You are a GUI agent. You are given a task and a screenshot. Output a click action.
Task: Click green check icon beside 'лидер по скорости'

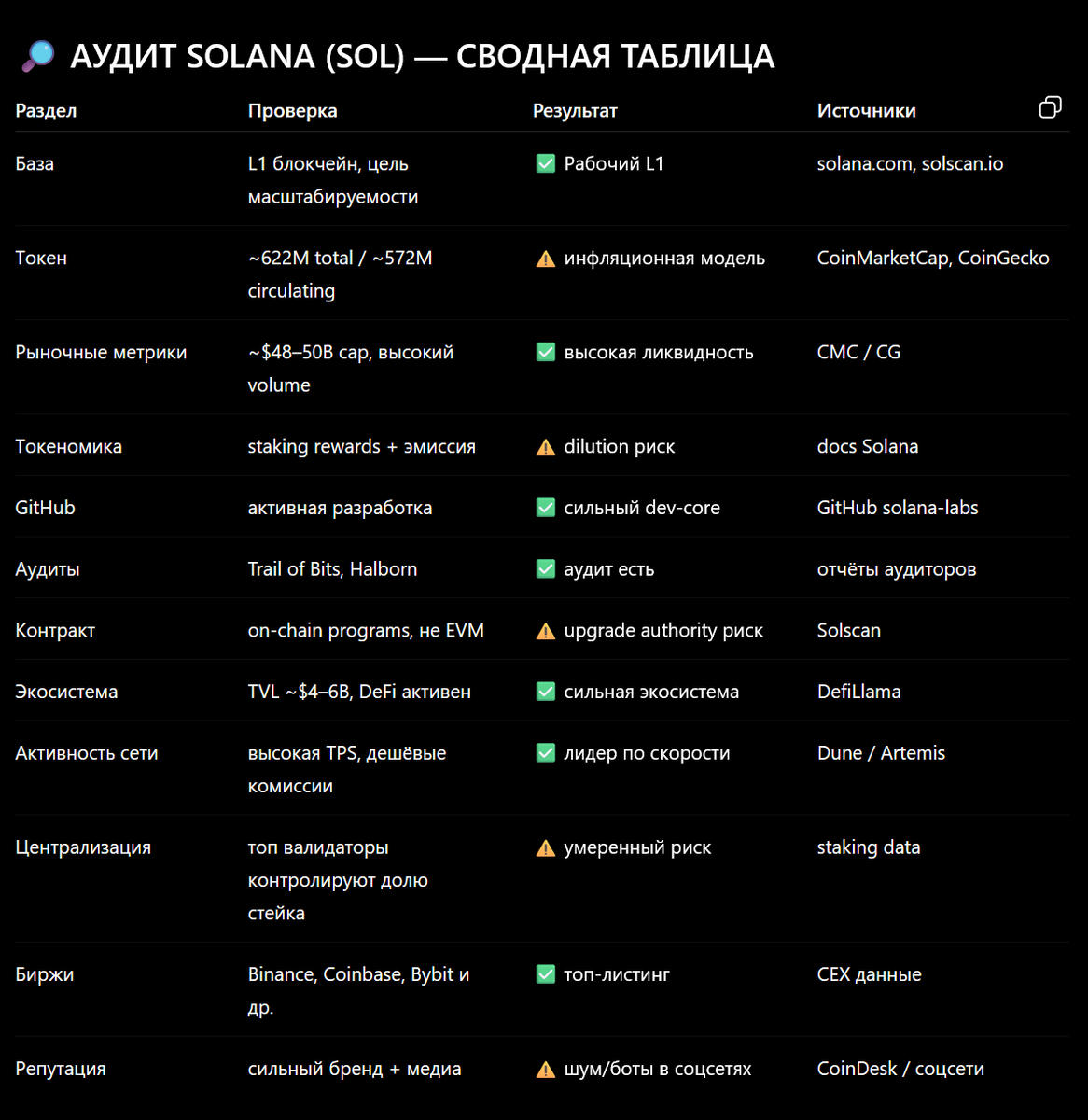coord(546,753)
